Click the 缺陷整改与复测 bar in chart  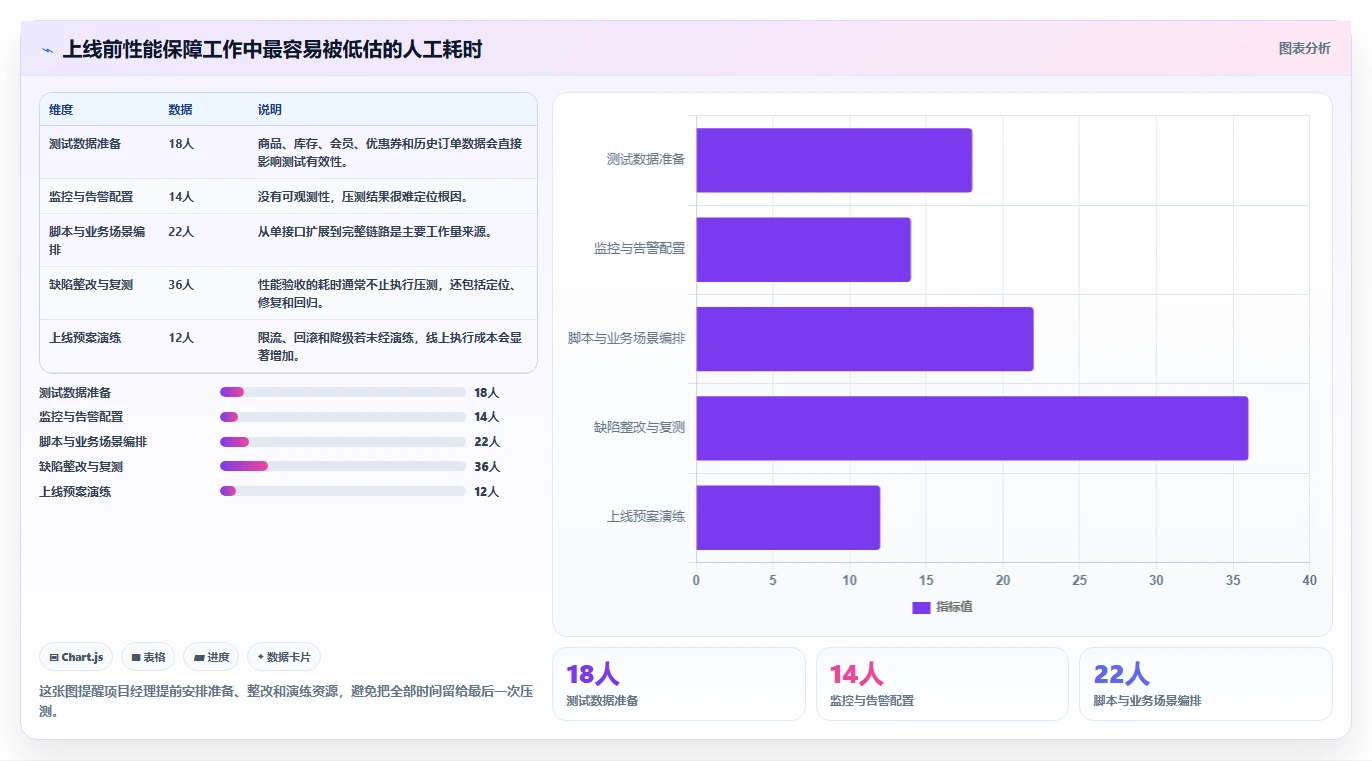[972, 428]
